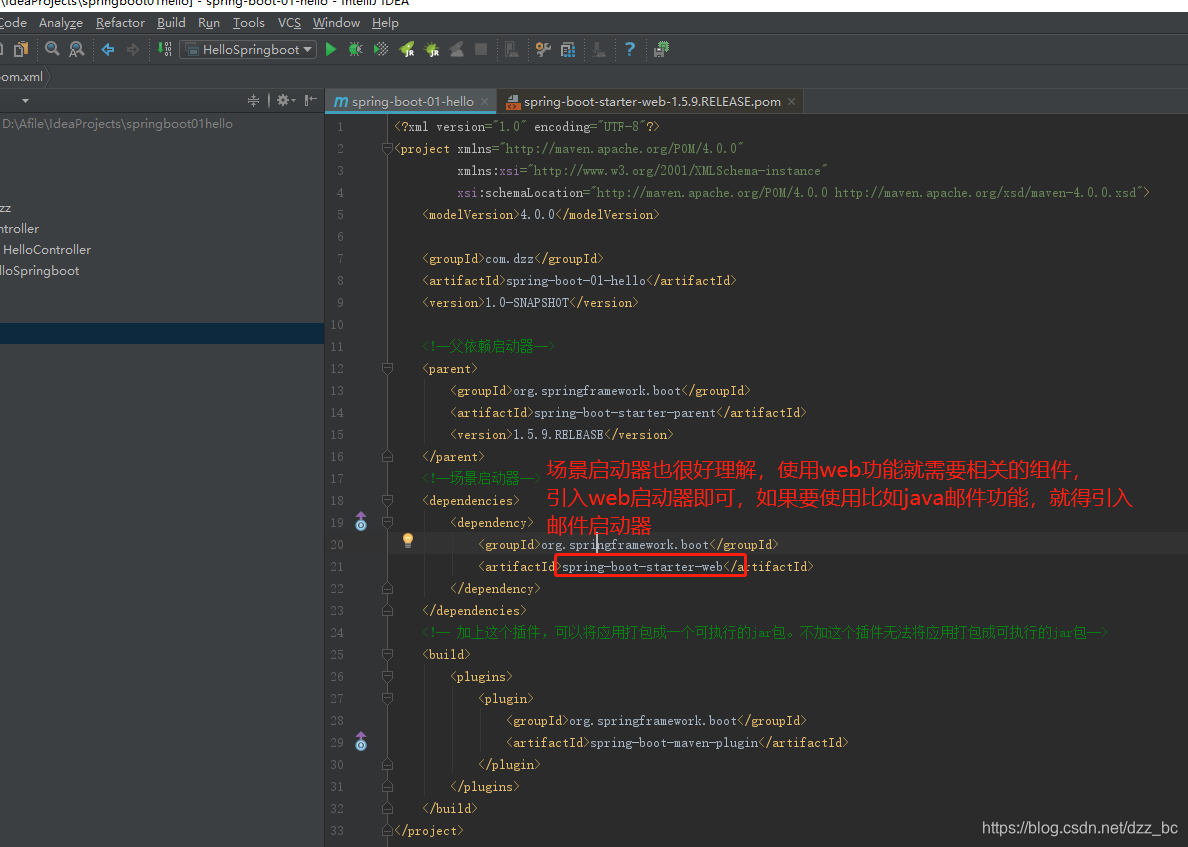Open the Window menu
Viewport: 1188px width, 847px height.
pos(336,23)
